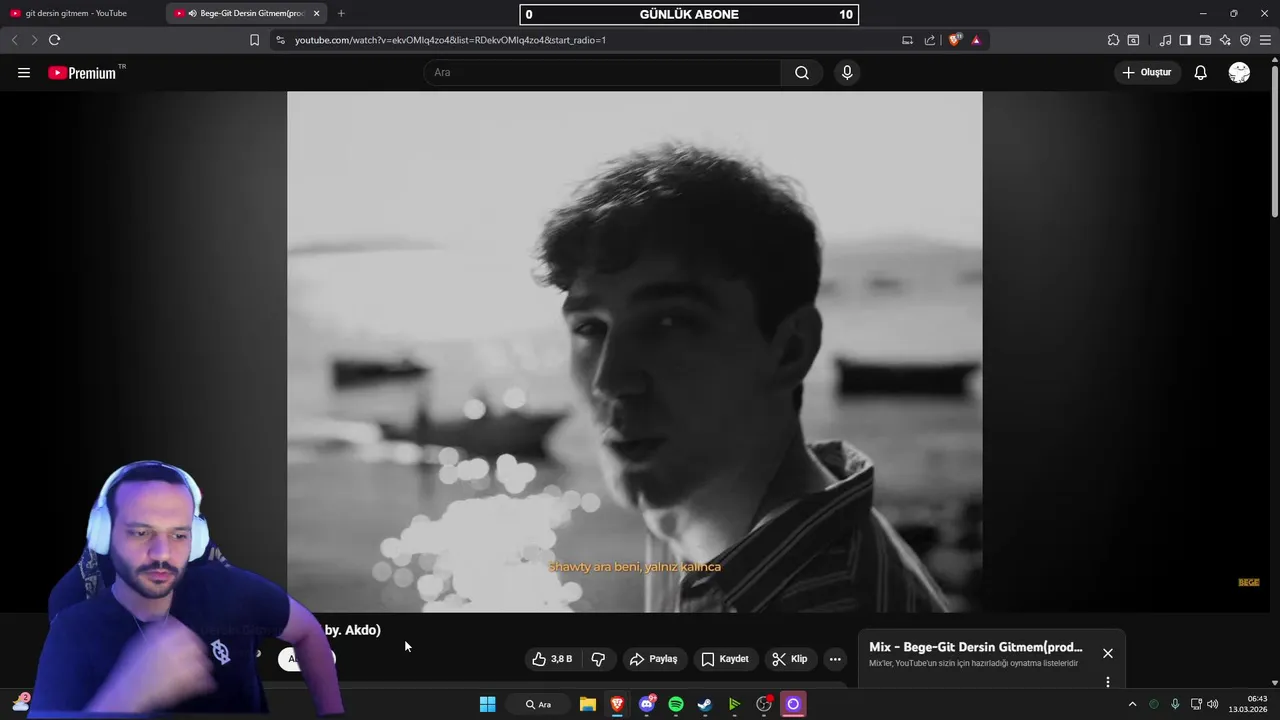Click the page vertical scrollbar thumb

point(1274,140)
